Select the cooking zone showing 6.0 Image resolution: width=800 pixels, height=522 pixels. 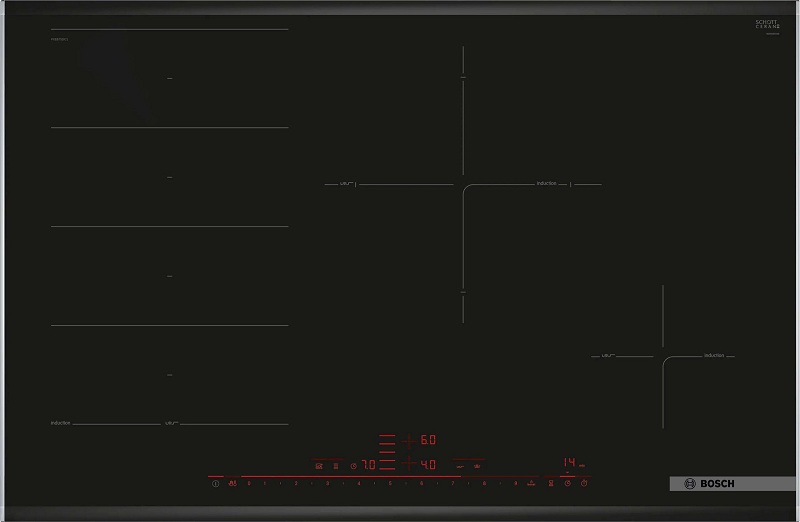(428, 440)
